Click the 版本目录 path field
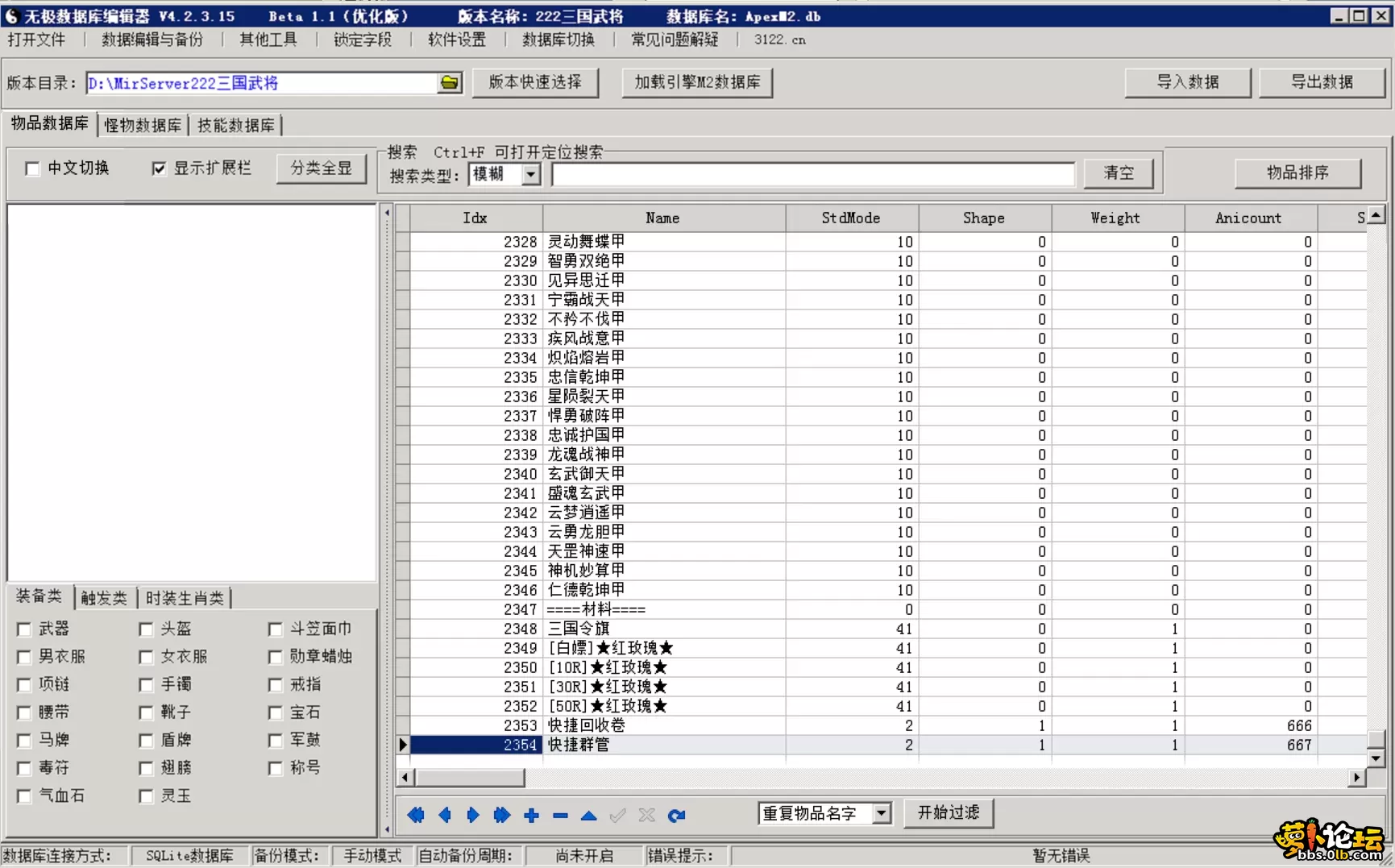This screenshot has height=868, width=1395. pos(262,83)
